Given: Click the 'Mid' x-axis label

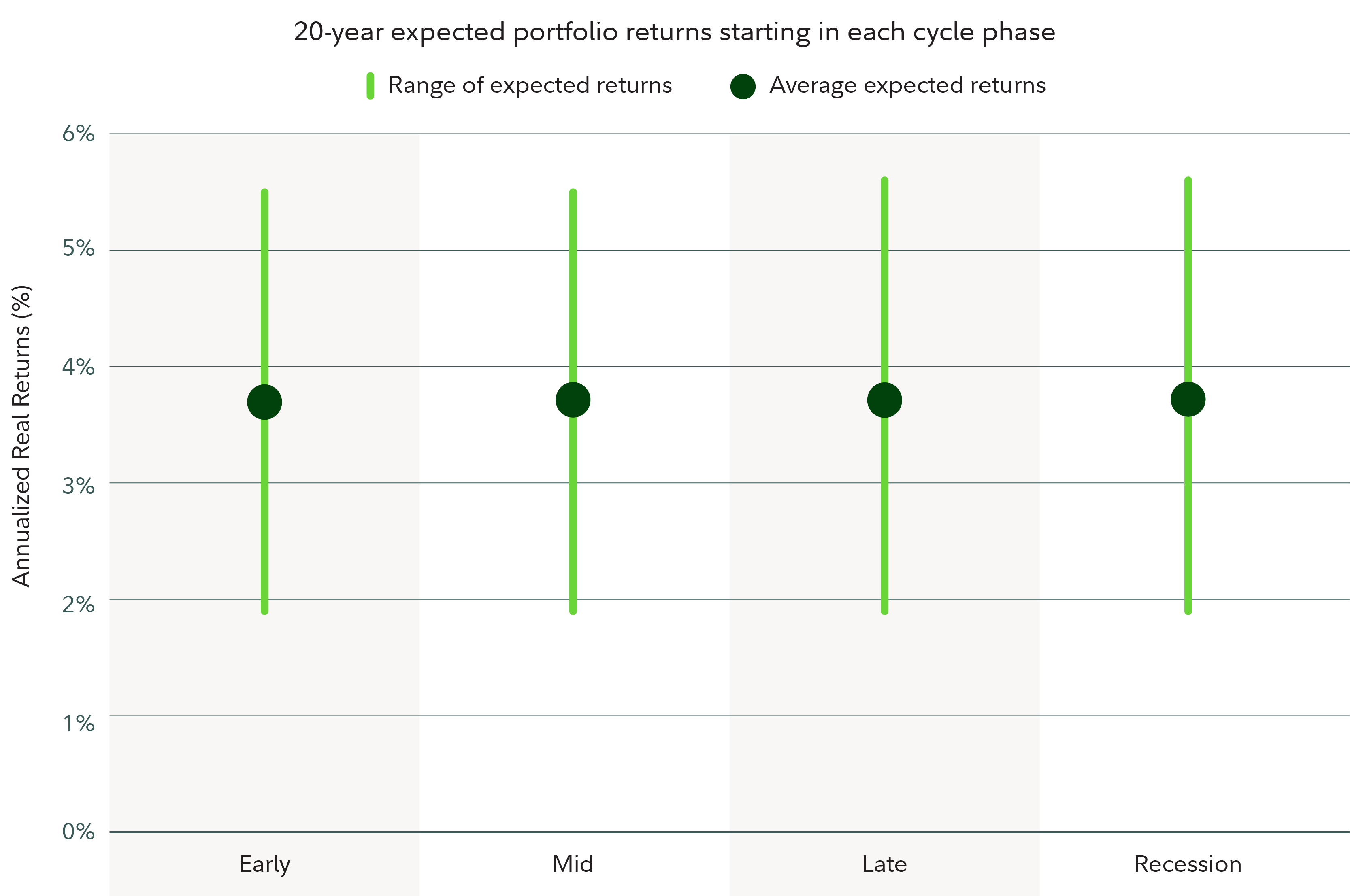Looking at the screenshot, I should [x=573, y=864].
